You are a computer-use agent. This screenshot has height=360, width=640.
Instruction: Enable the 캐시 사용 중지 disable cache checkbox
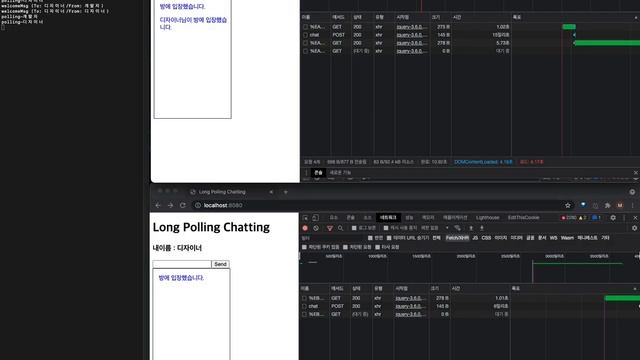coord(386,228)
